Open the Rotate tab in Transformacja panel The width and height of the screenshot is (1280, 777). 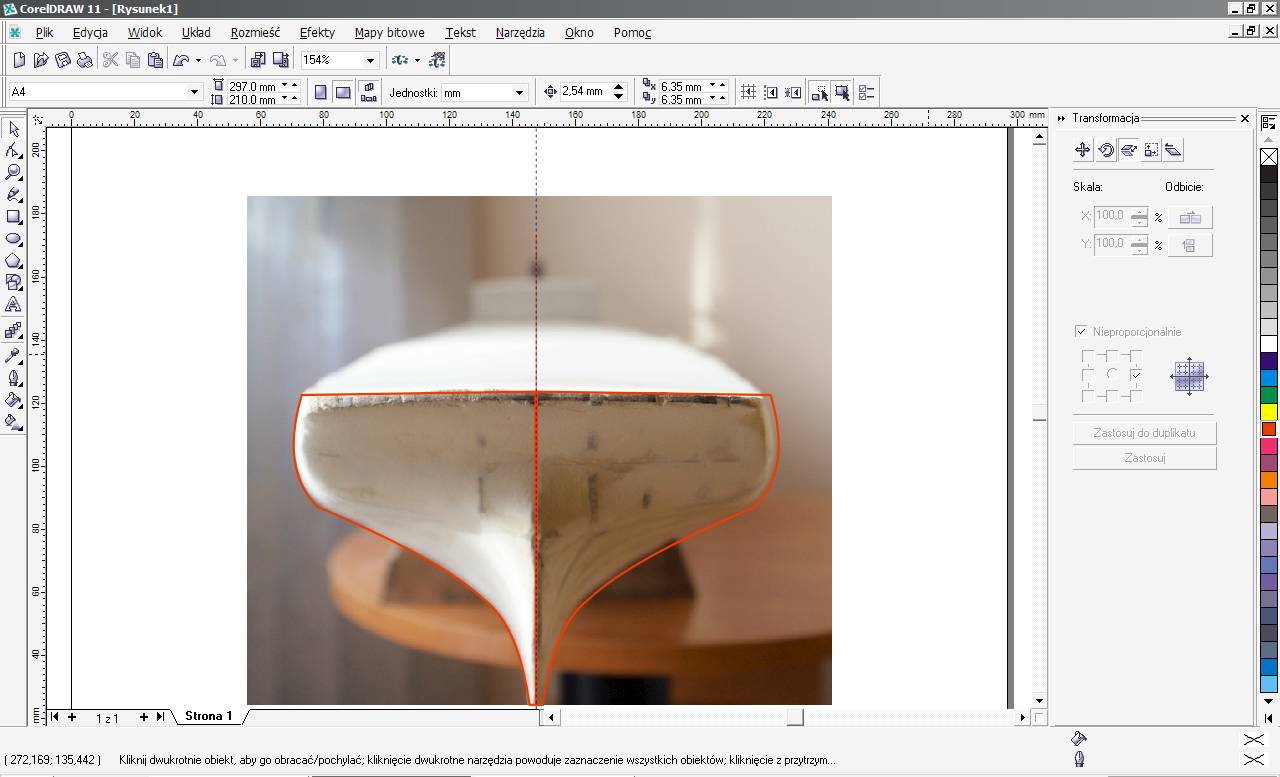(1106, 150)
